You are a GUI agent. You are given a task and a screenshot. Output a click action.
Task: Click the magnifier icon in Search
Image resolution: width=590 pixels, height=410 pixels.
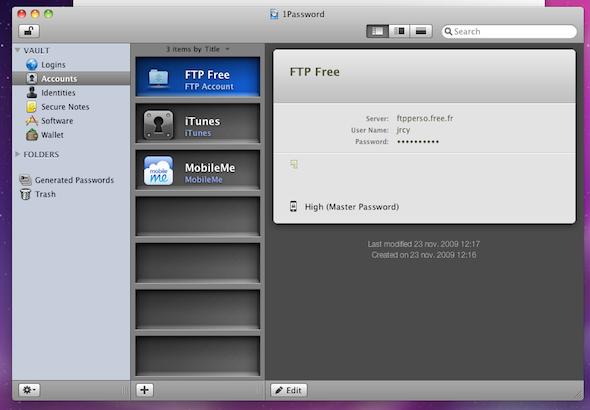pos(448,32)
